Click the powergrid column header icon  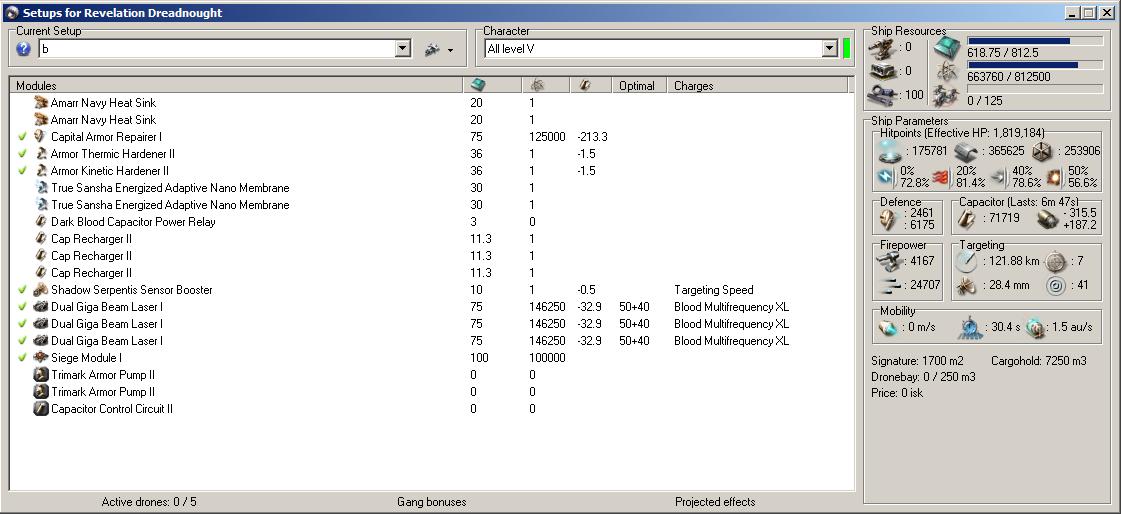tap(538, 85)
